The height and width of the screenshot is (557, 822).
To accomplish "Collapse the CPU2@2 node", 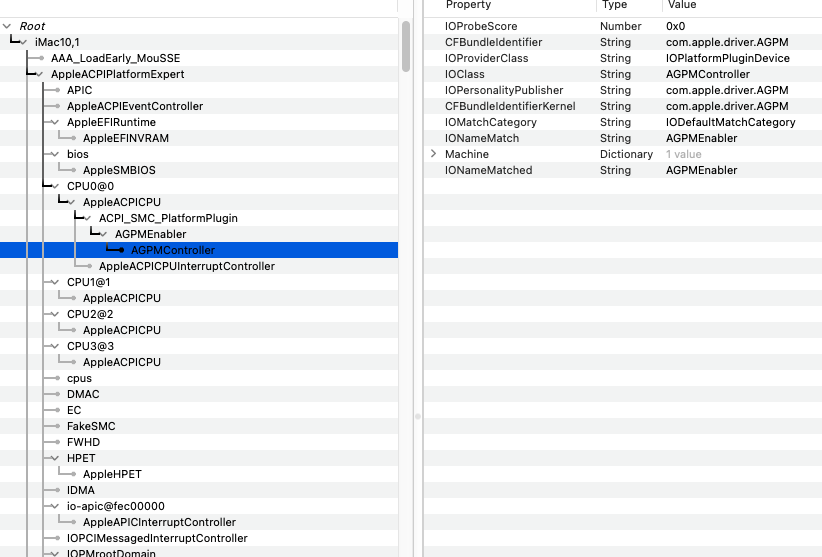I will (x=55, y=314).
